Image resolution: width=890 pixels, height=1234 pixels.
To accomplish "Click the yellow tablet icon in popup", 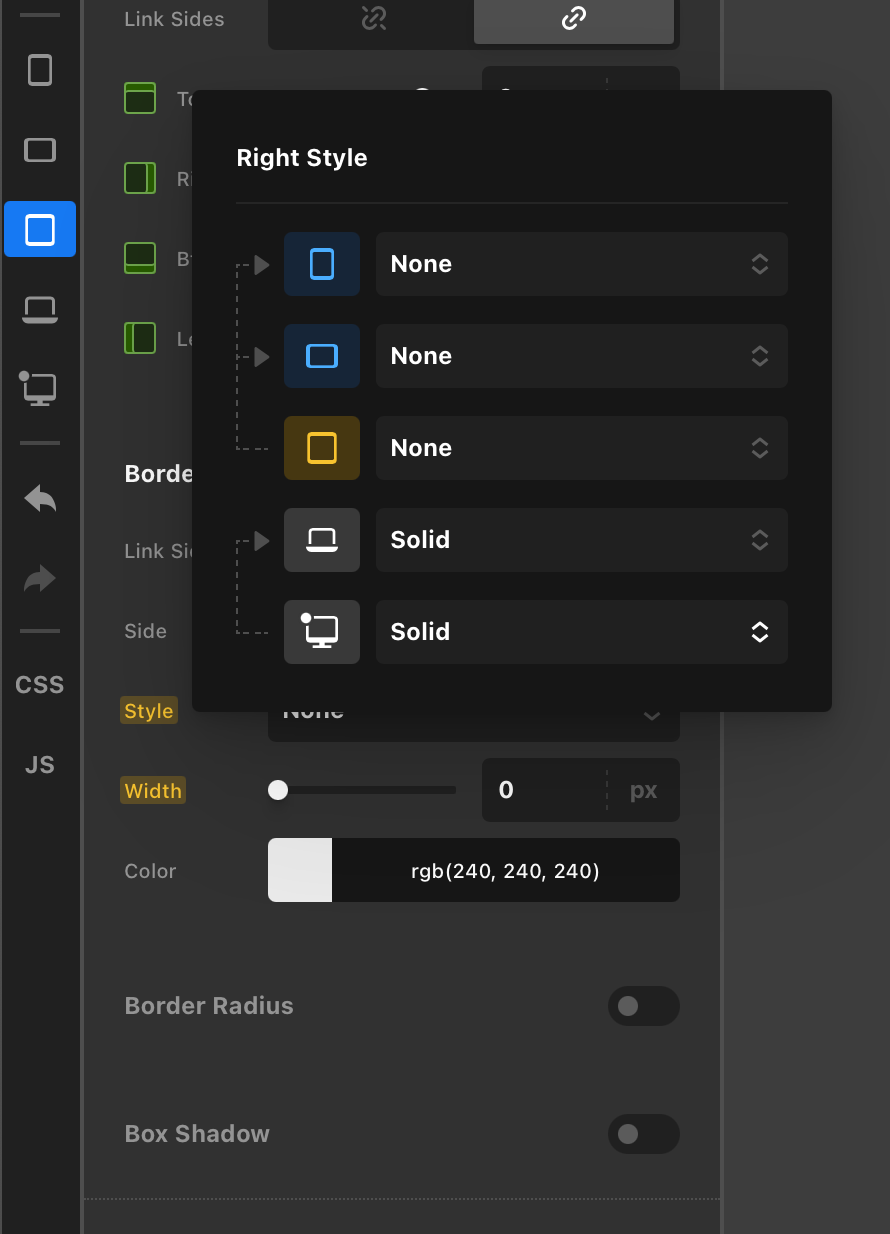I will 322,448.
